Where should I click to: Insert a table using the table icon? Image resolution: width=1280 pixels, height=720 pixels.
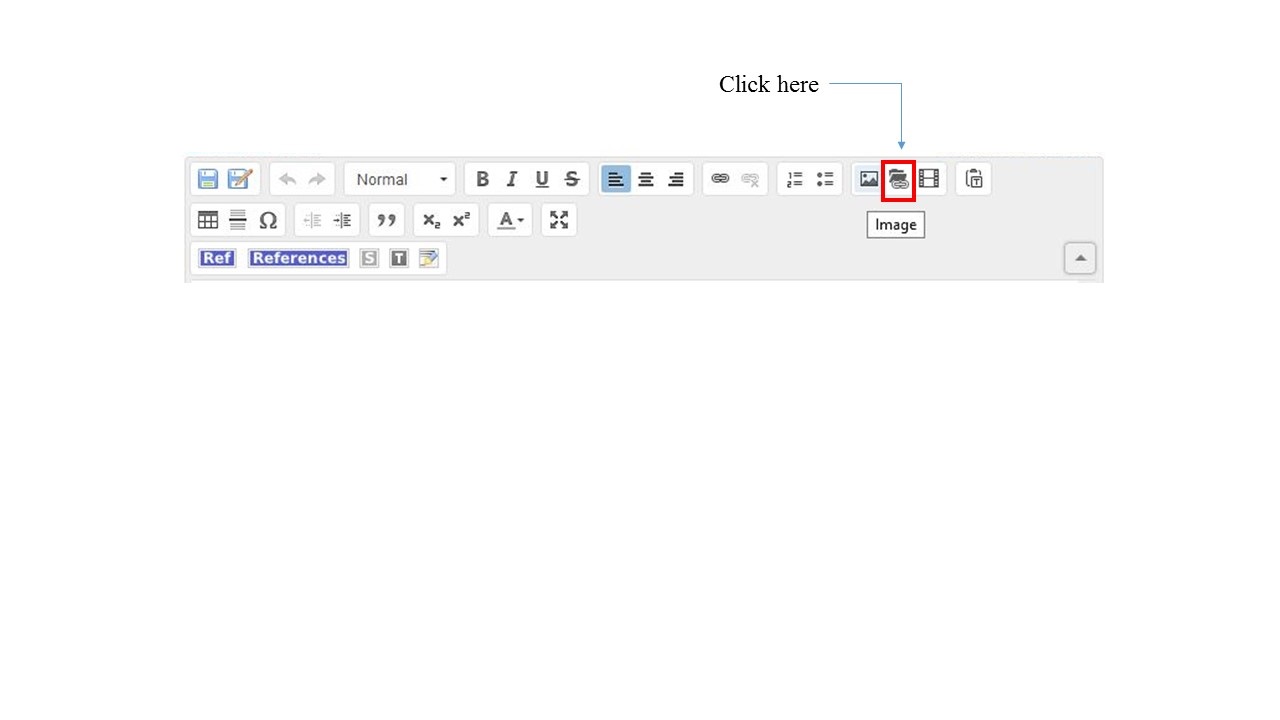point(208,220)
